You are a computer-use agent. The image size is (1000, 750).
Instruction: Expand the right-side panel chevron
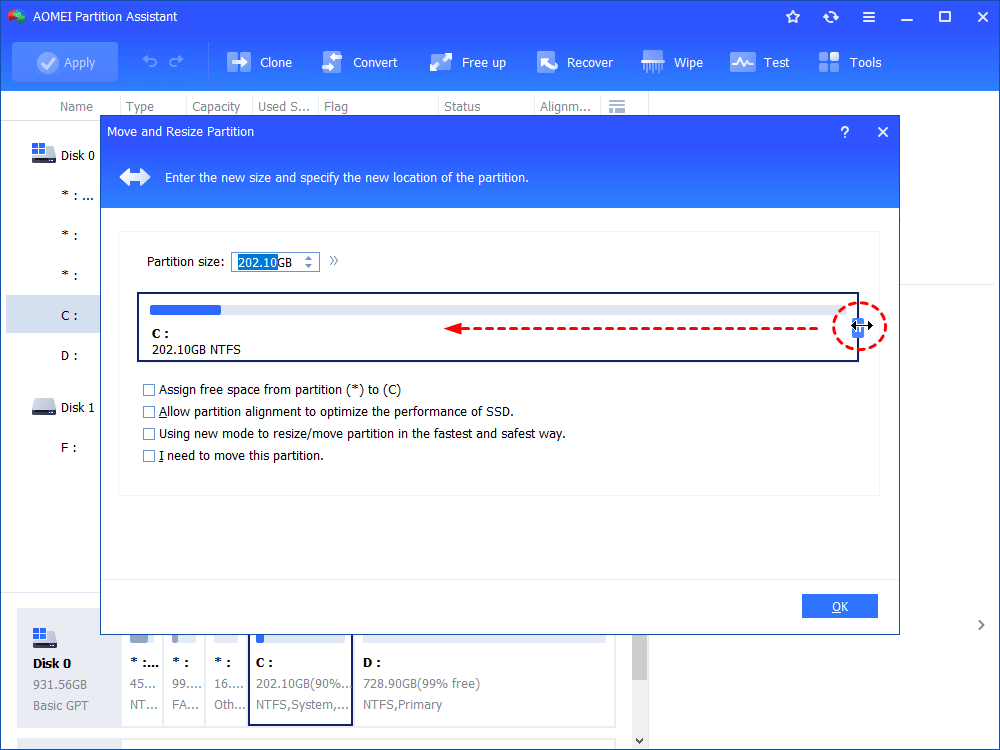(981, 624)
